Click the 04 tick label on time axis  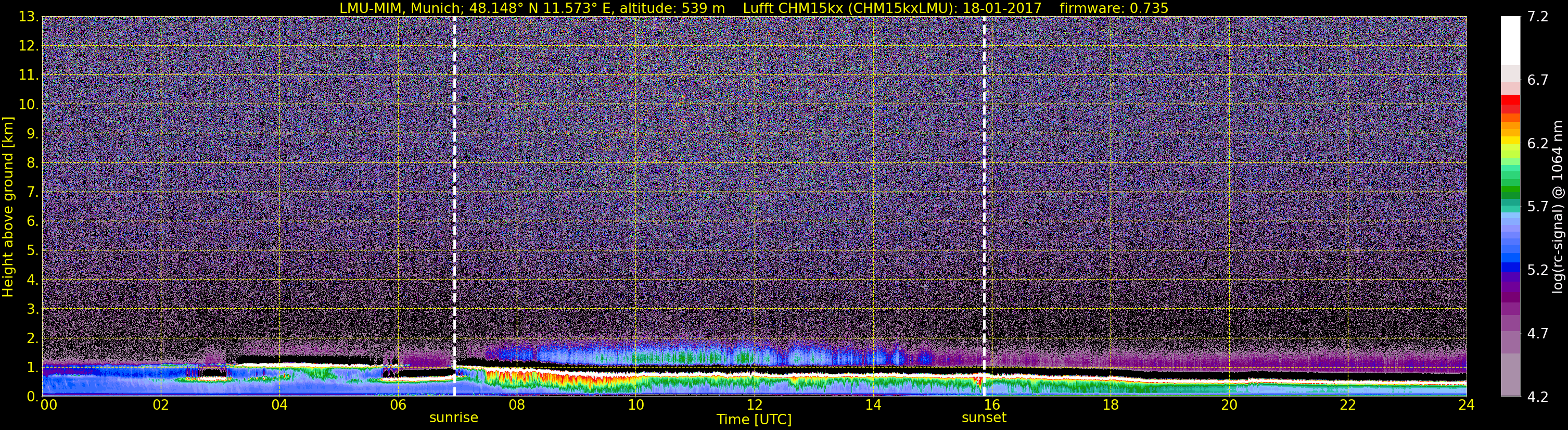pos(279,405)
